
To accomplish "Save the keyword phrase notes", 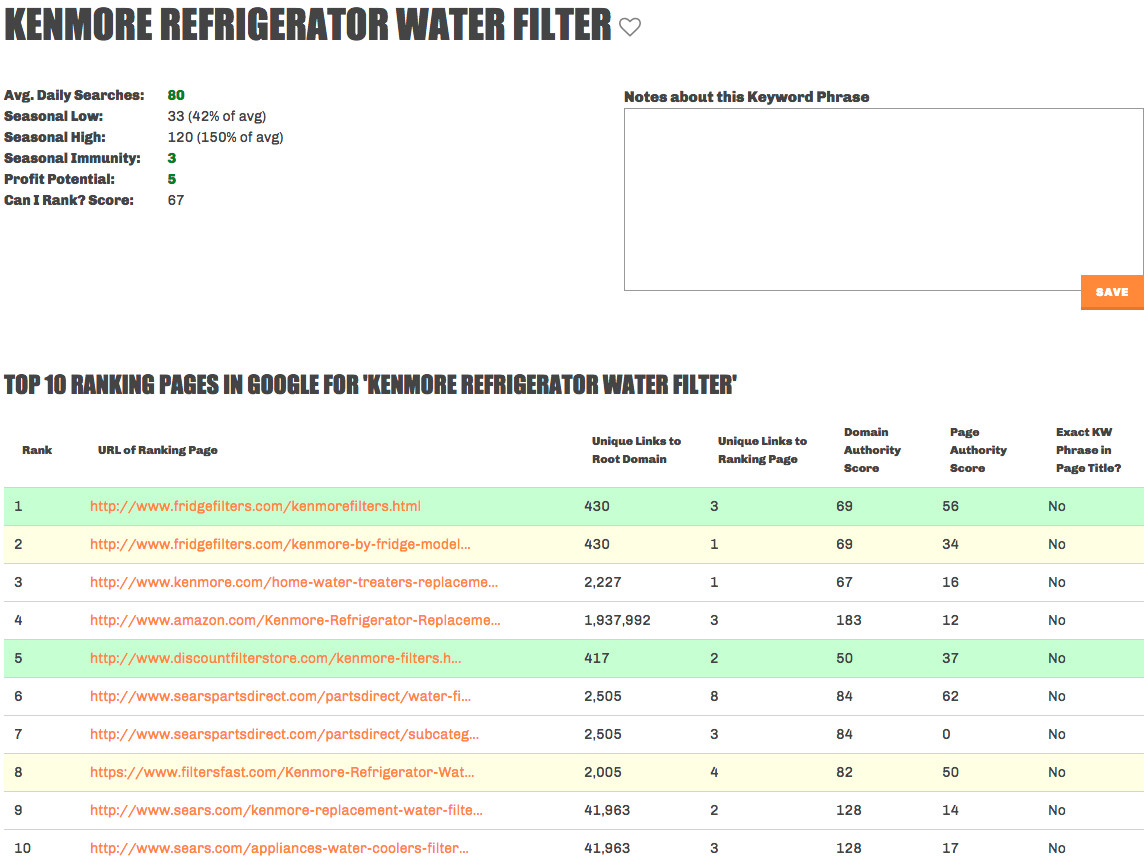I will point(1112,292).
